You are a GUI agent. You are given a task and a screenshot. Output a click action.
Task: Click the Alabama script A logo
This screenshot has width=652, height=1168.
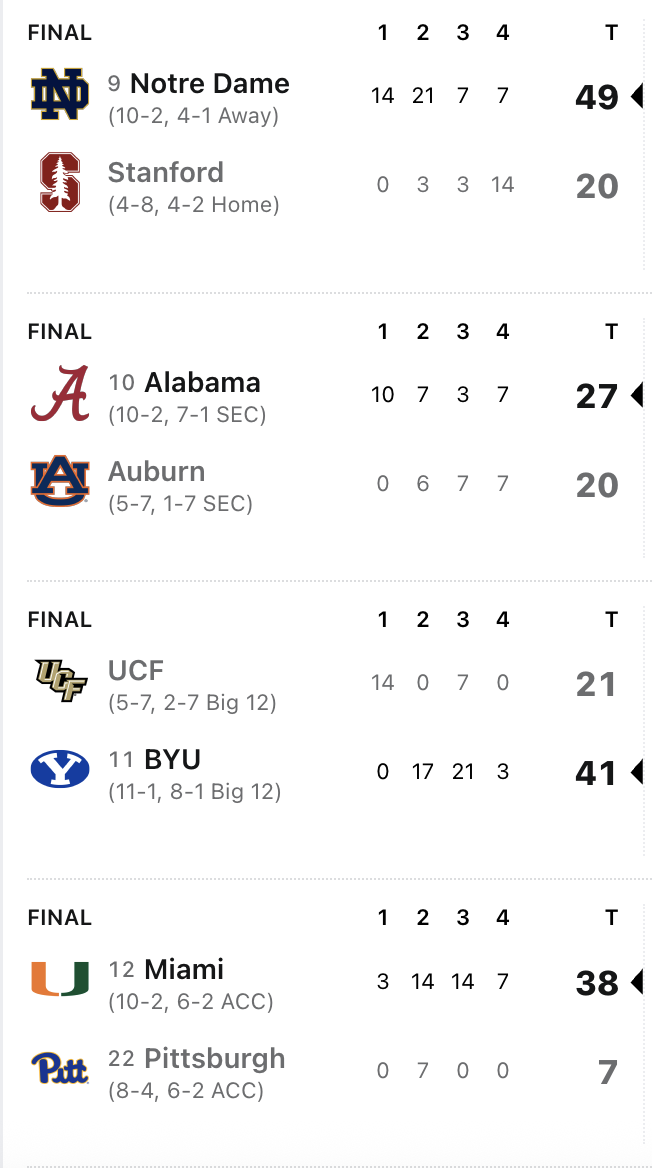click(x=60, y=394)
